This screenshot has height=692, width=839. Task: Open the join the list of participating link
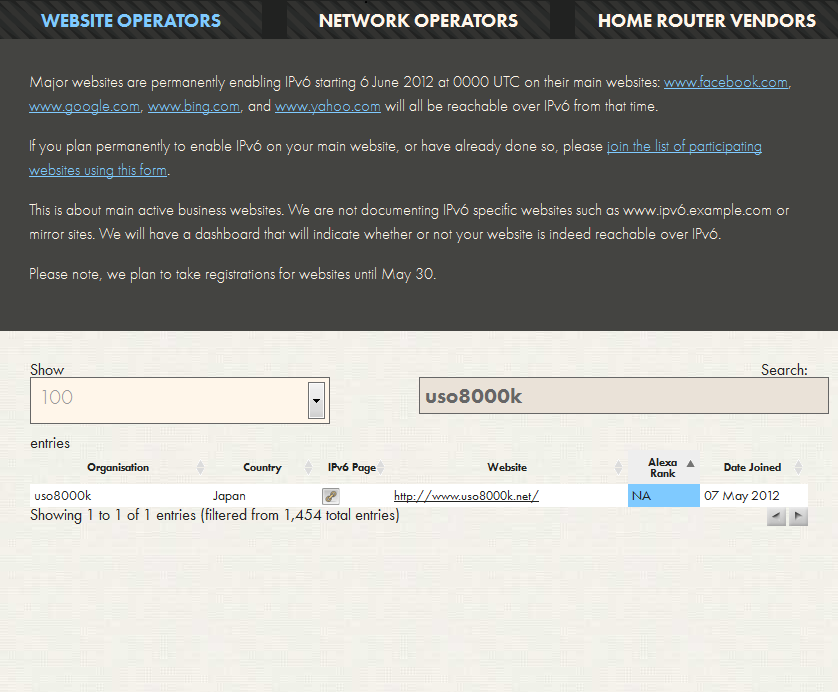point(684,147)
